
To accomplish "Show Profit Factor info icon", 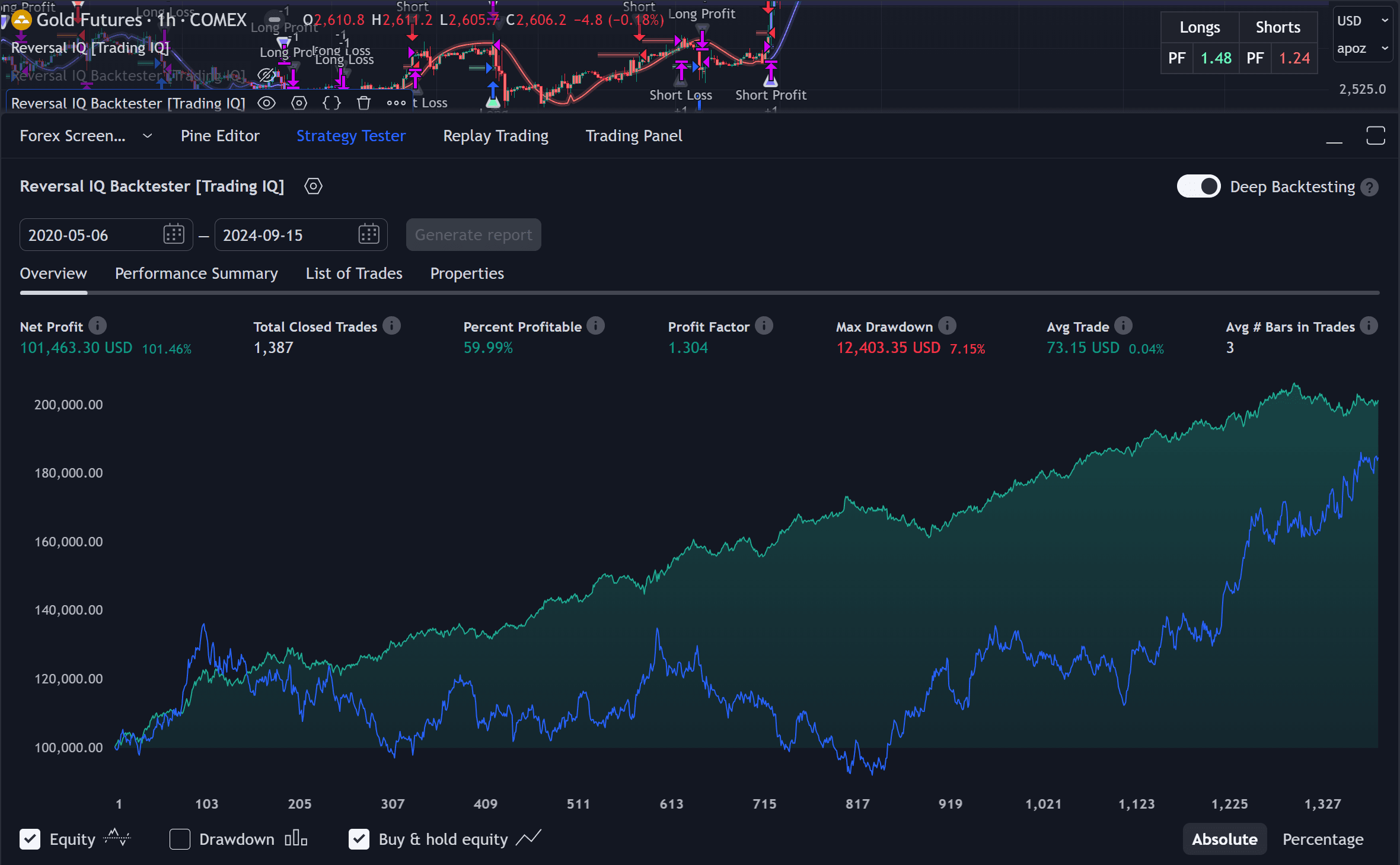I will click(764, 326).
